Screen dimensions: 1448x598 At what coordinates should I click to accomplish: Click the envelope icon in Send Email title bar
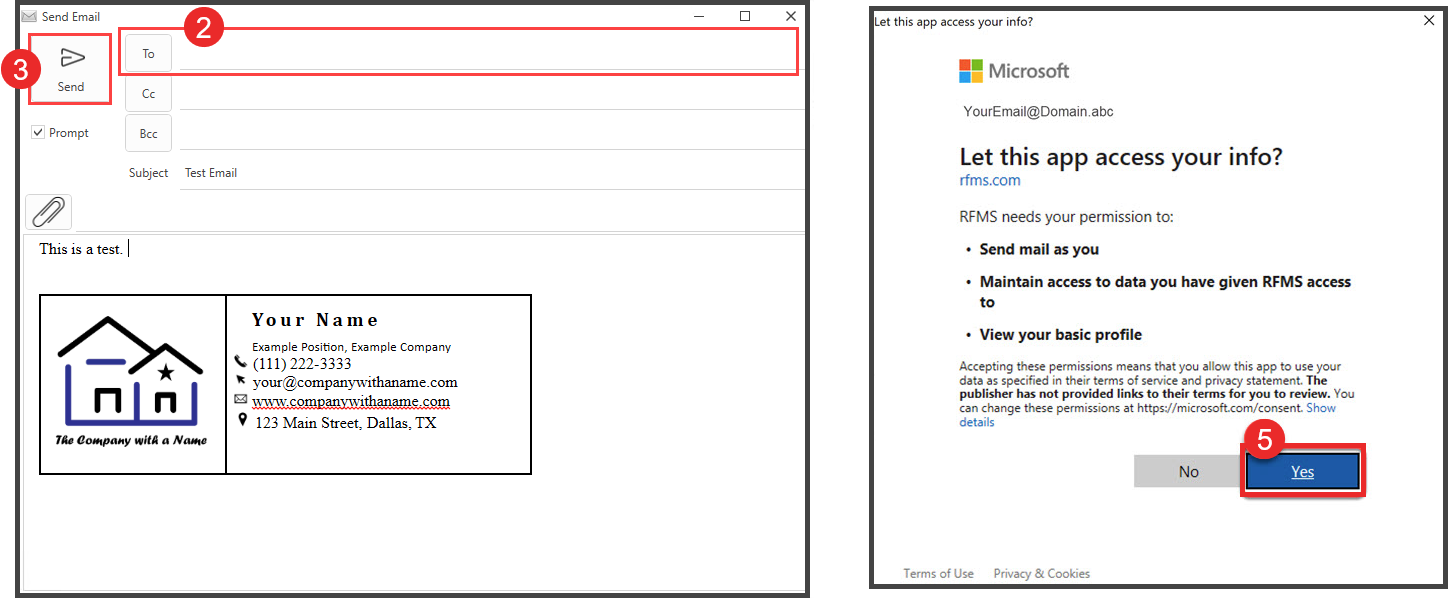pos(28,17)
